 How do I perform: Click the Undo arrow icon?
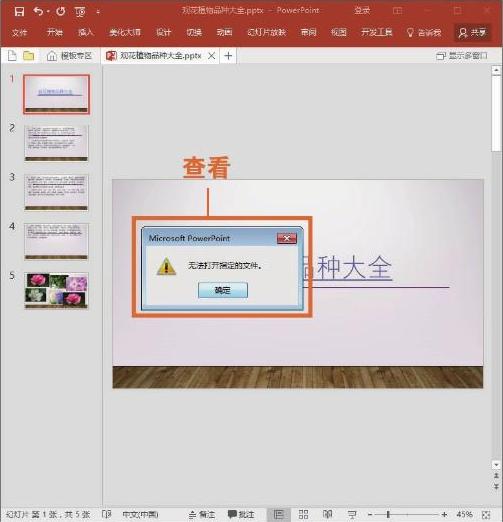pos(38,11)
